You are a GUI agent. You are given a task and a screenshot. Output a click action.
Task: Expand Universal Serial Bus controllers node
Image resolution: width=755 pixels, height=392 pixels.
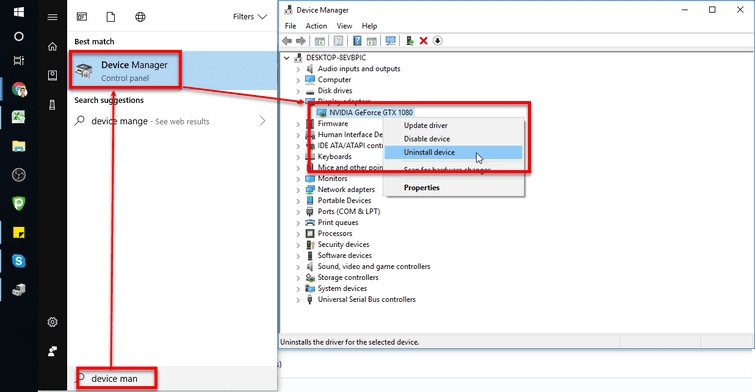[298, 300]
